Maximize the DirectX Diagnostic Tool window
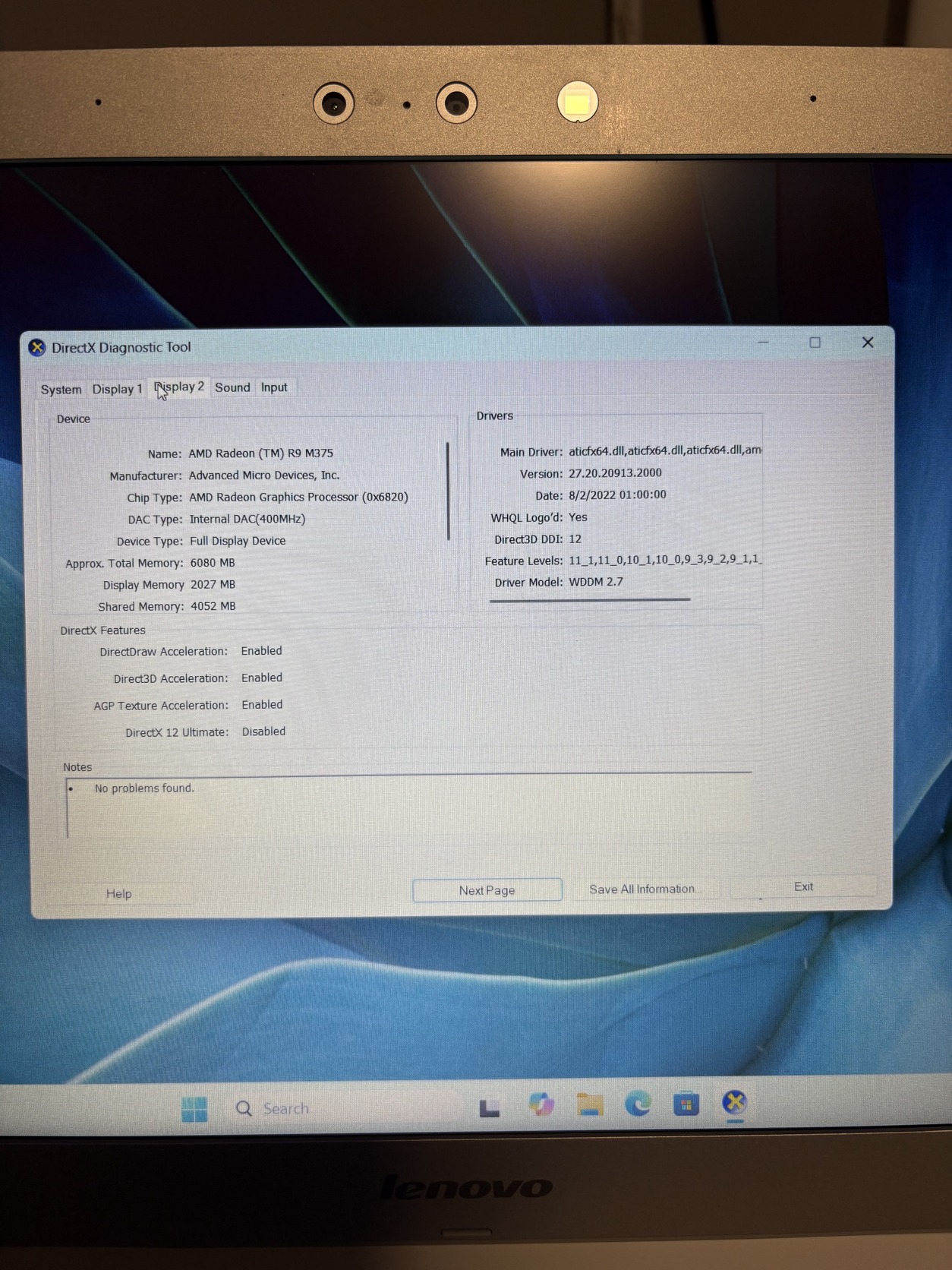The height and width of the screenshot is (1270, 952). (x=815, y=343)
